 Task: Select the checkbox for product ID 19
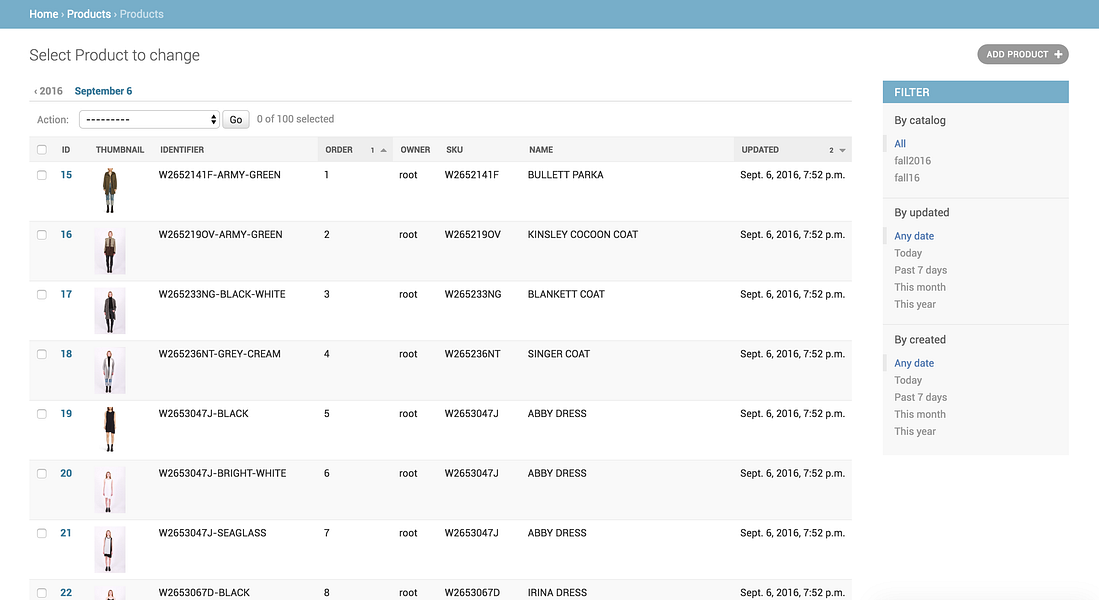pos(42,414)
